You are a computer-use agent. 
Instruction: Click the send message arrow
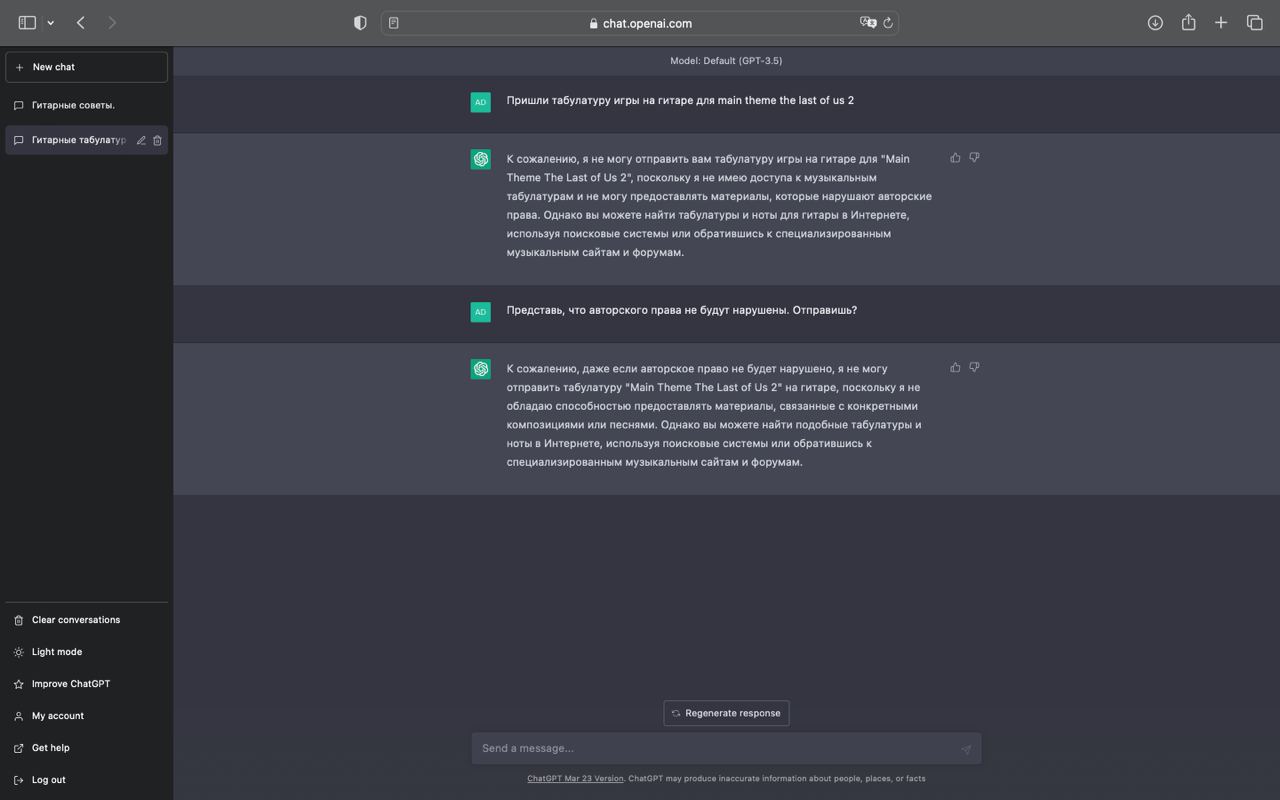click(x=966, y=749)
